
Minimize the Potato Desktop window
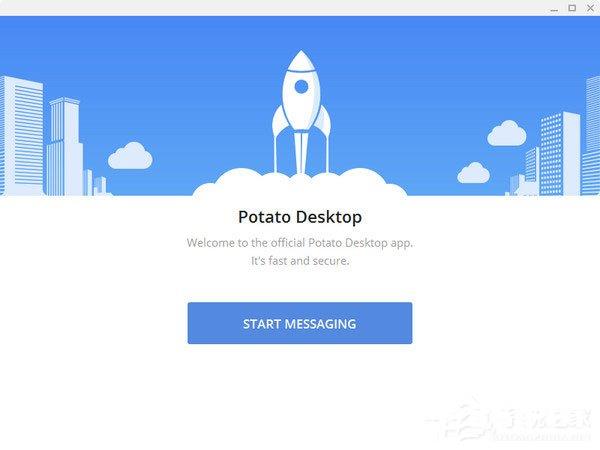pos(554,8)
